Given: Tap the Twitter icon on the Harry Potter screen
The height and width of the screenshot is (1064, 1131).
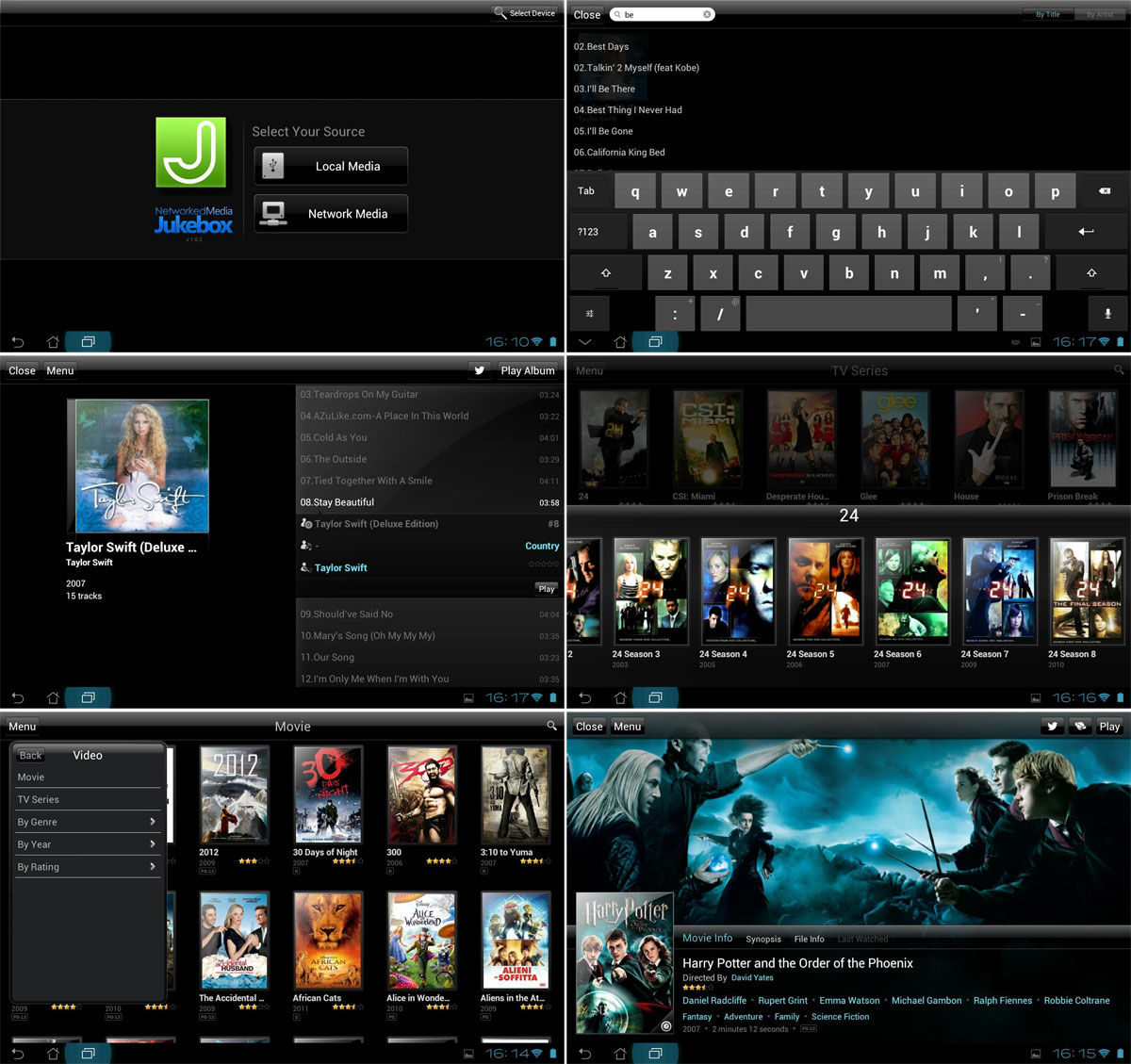Looking at the screenshot, I should pyautogui.click(x=1052, y=727).
